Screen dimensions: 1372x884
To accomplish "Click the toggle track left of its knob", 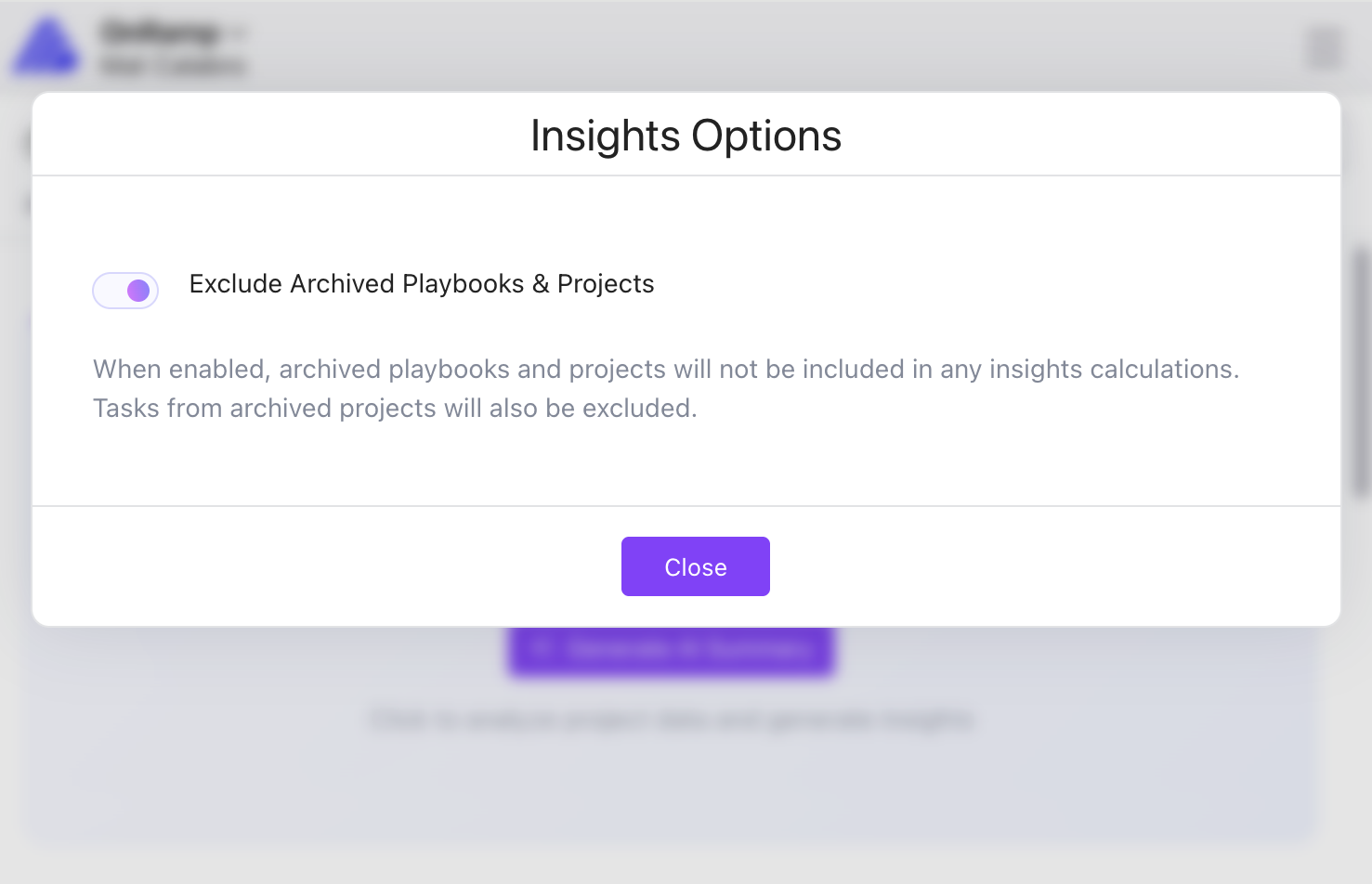I will 110,291.
